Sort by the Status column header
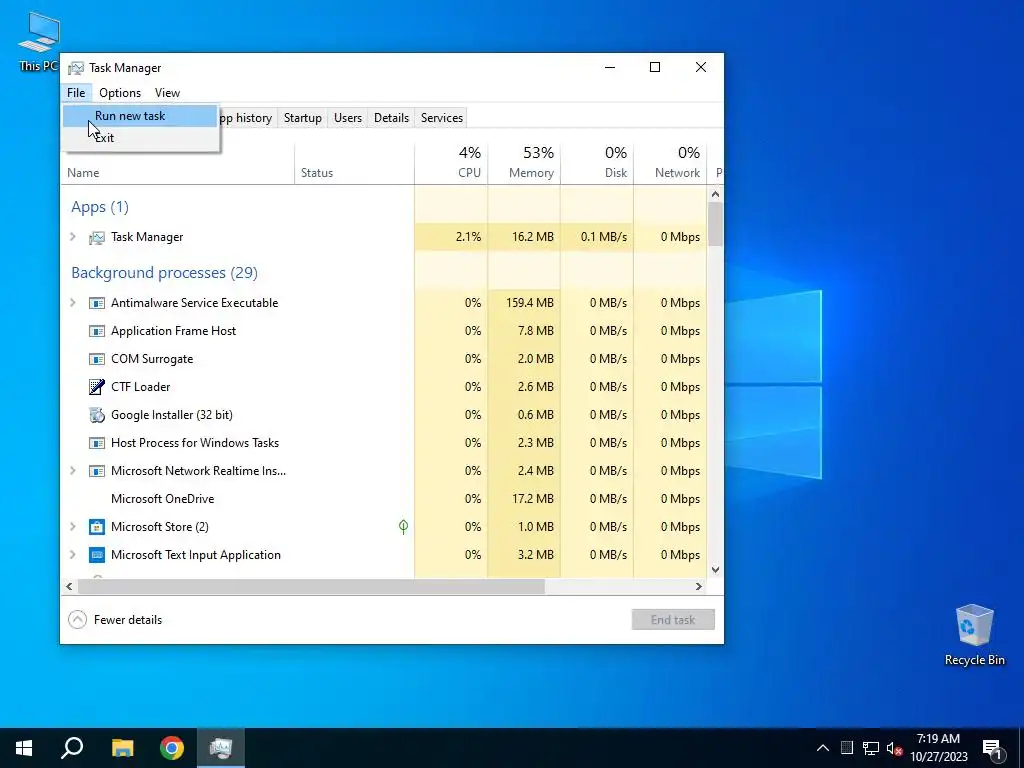 [355, 163]
